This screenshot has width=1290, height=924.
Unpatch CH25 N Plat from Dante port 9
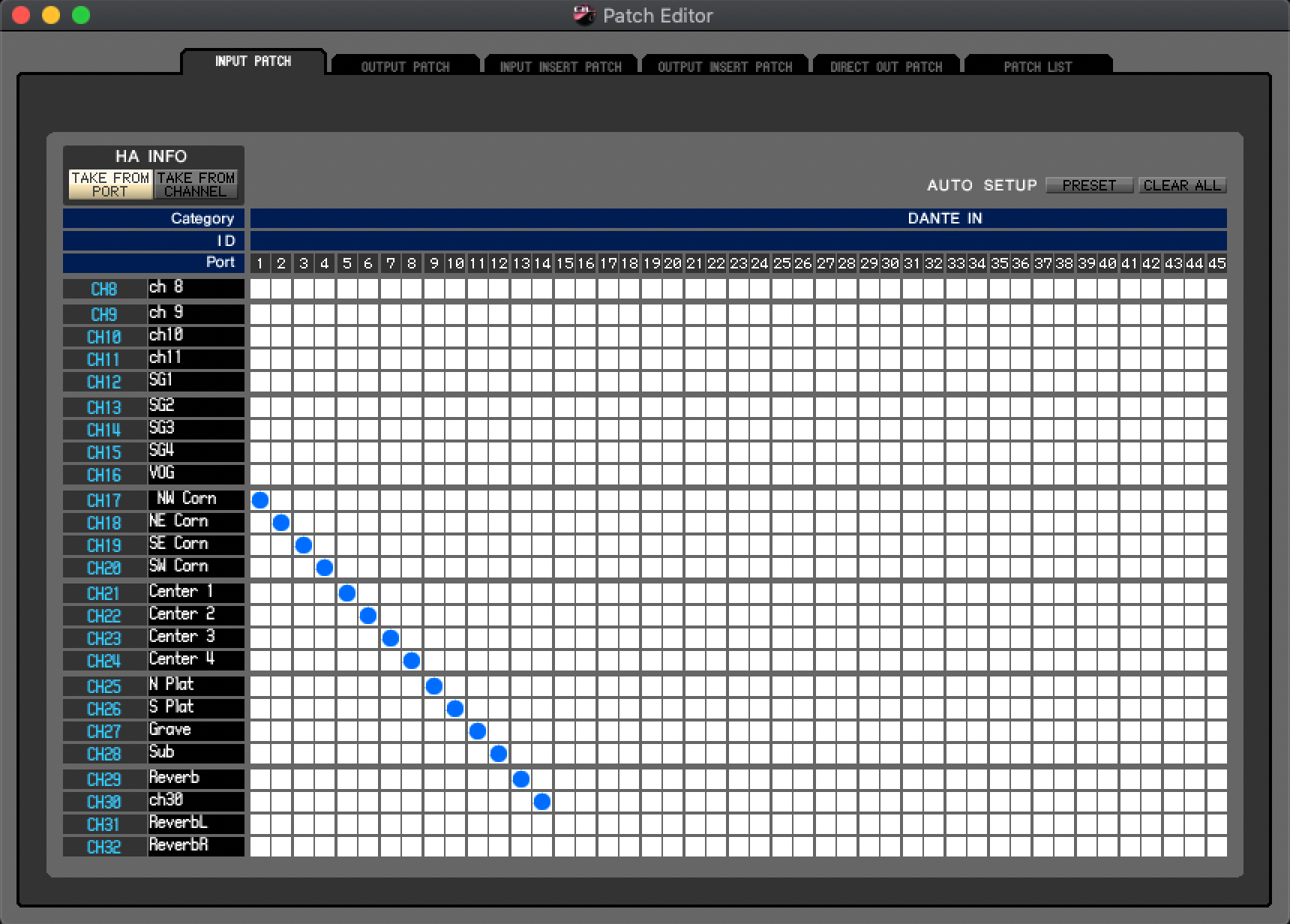(433, 686)
